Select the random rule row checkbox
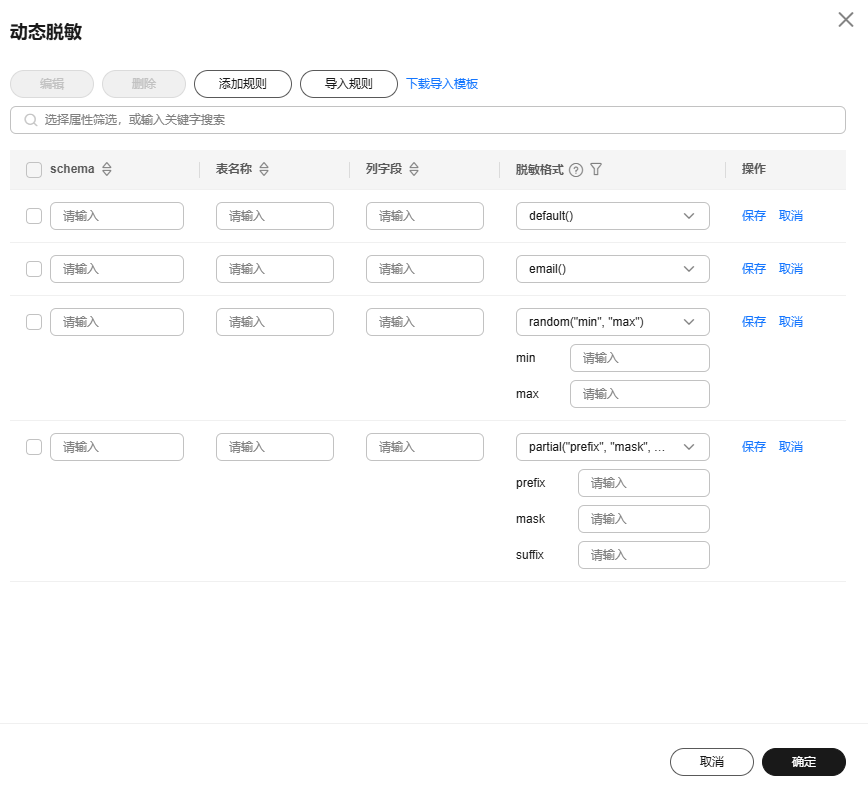 click(x=34, y=322)
